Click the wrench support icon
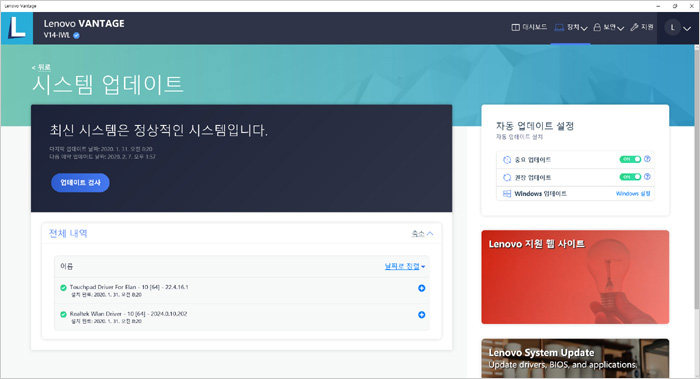Image resolution: width=700 pixels, height=379 pixels. coord(634,27)
